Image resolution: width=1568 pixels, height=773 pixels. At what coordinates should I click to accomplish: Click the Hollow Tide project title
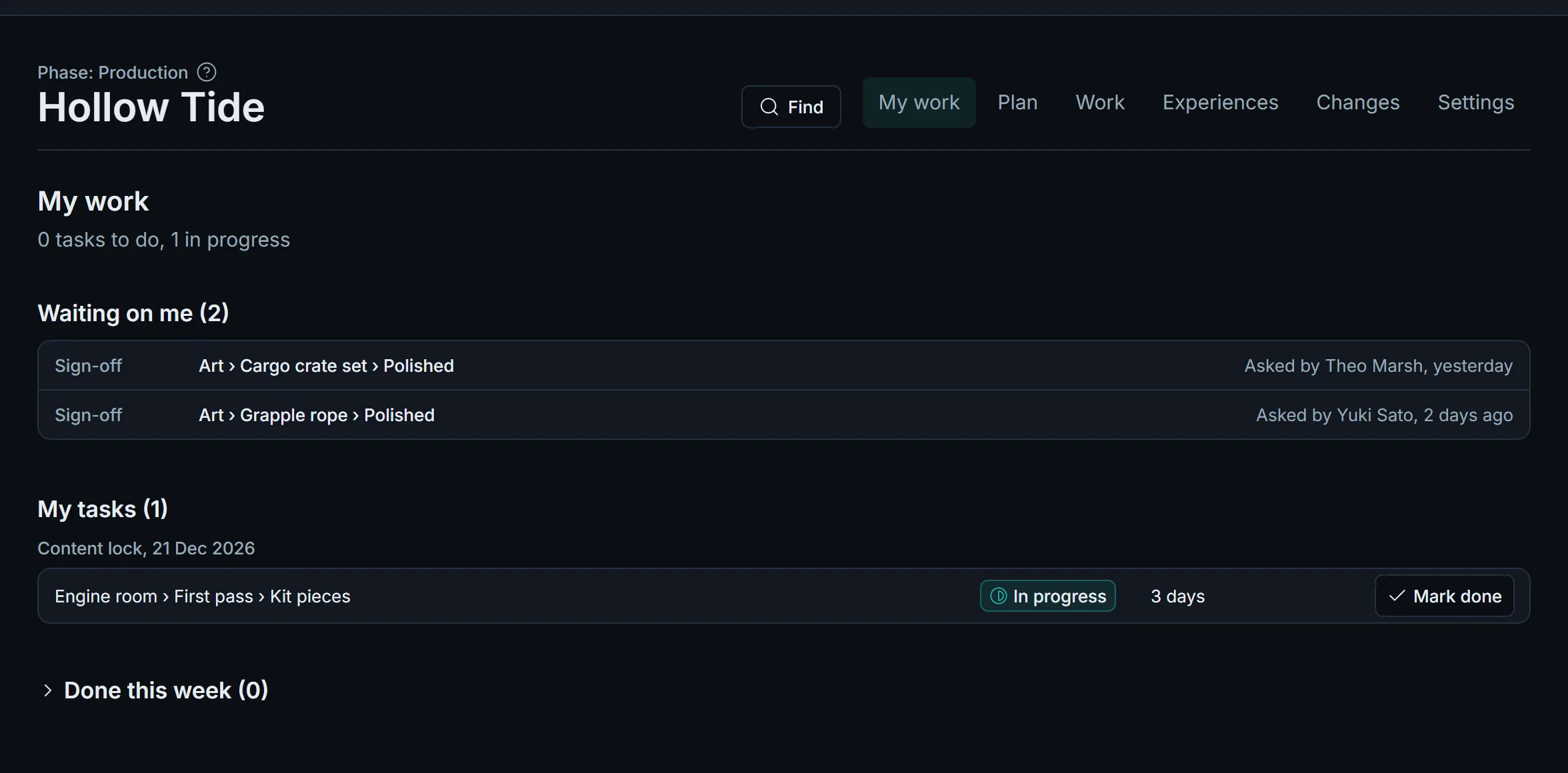151,107
